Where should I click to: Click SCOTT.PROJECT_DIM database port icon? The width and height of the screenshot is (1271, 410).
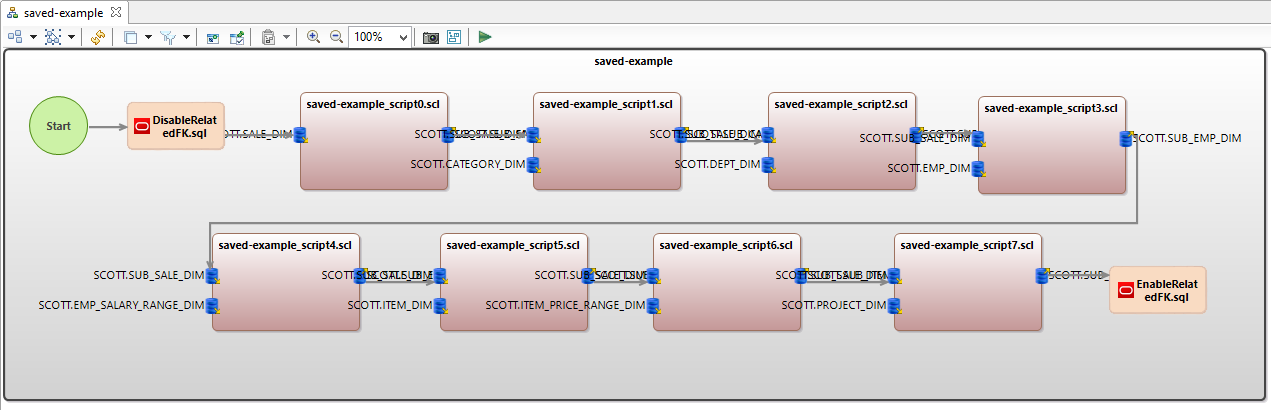pyautogui.click(x=894, y=305)
